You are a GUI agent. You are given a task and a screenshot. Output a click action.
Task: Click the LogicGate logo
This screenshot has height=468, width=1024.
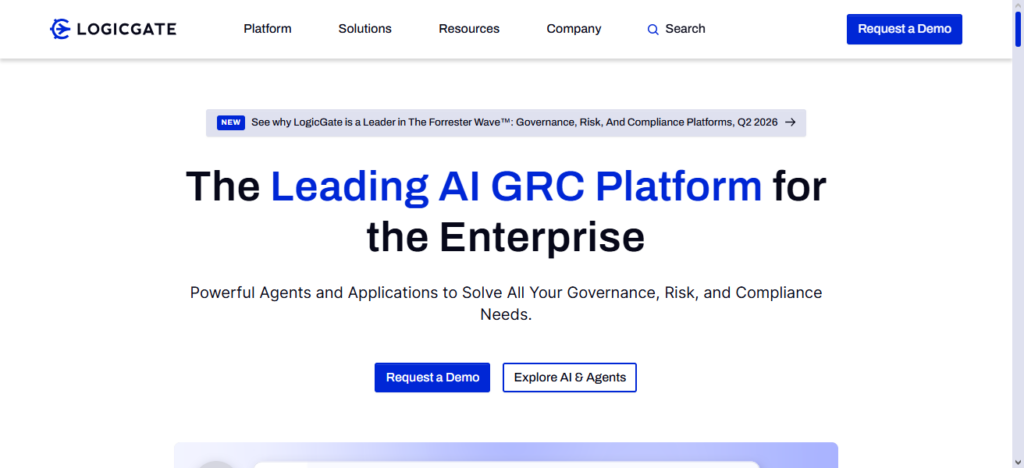pyautogui.click(x=113, y=29)
